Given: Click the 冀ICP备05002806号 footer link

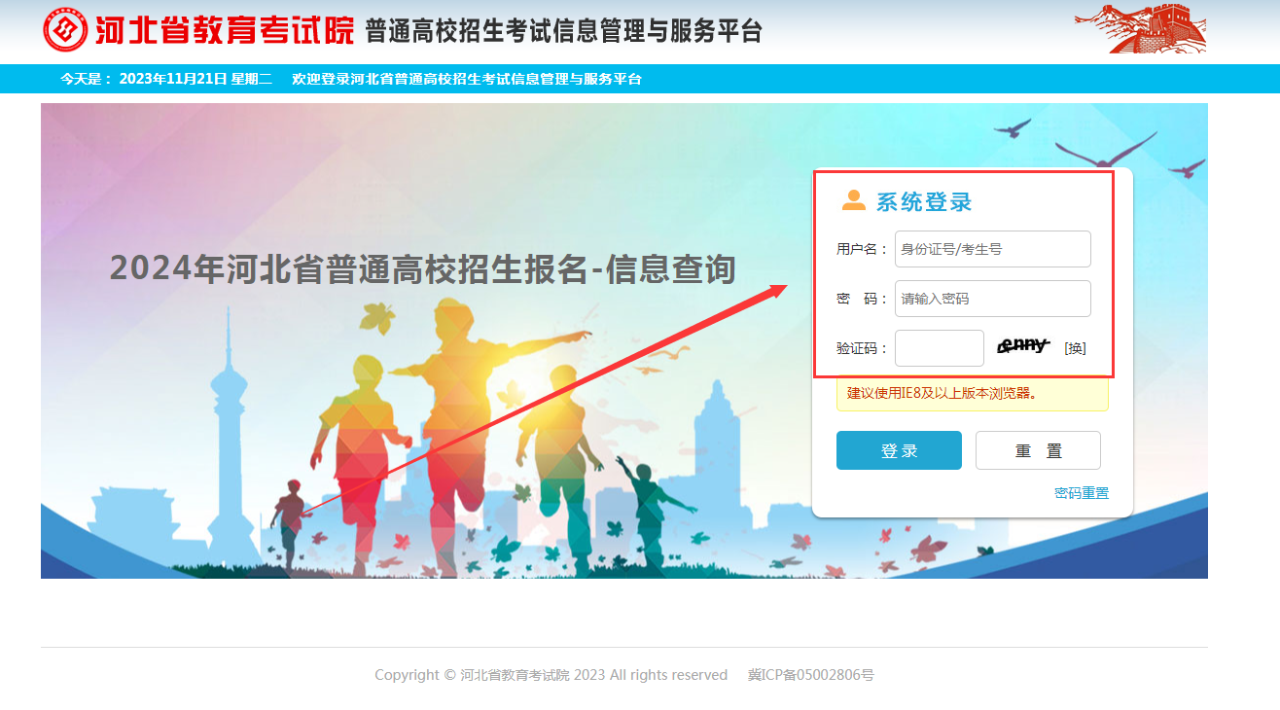Looking at the screenshot, I should pyautogui.click(x=811, y=675).
